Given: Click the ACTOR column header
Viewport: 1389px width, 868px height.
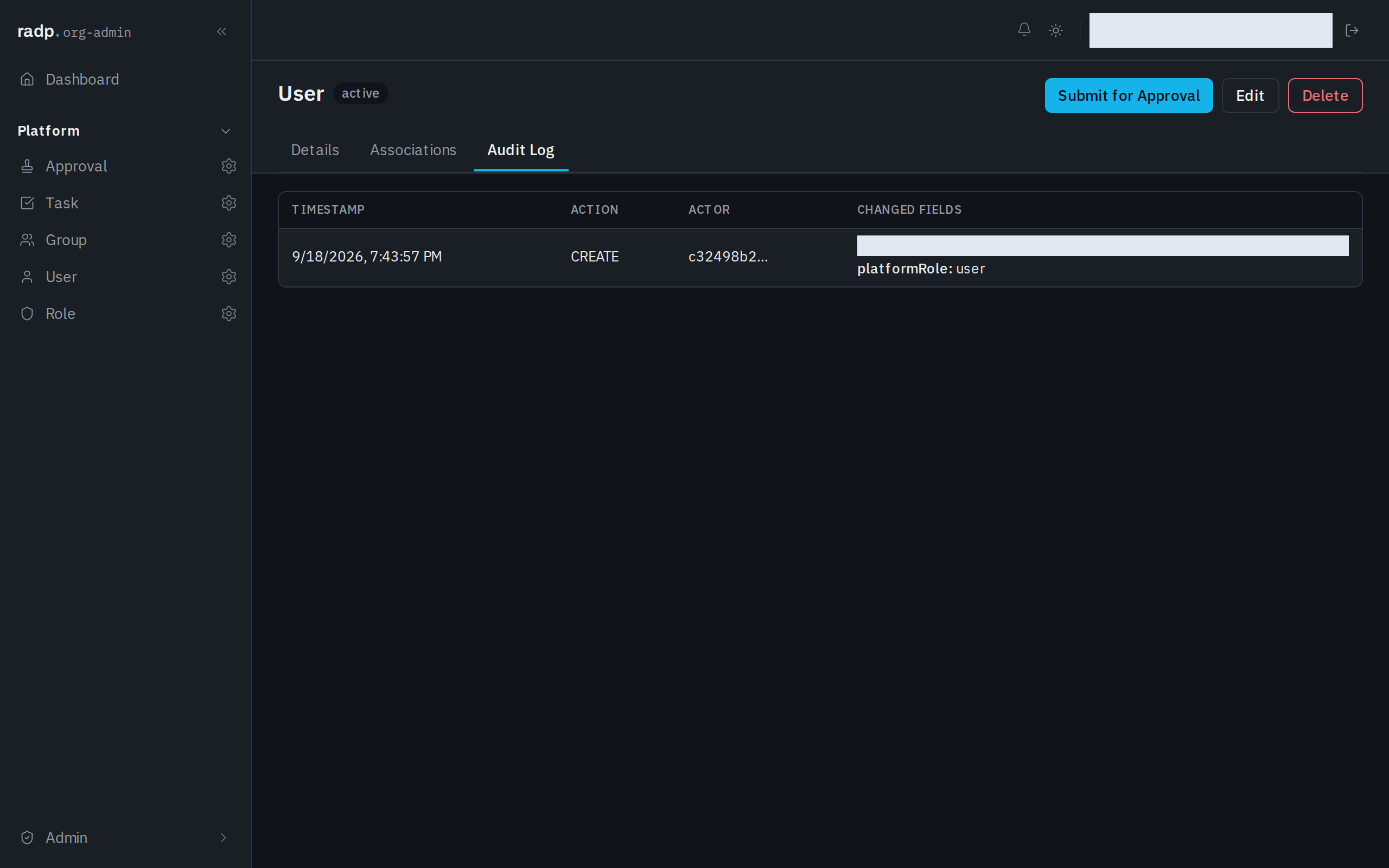Looking at the screenshot, I should (709, 209).
